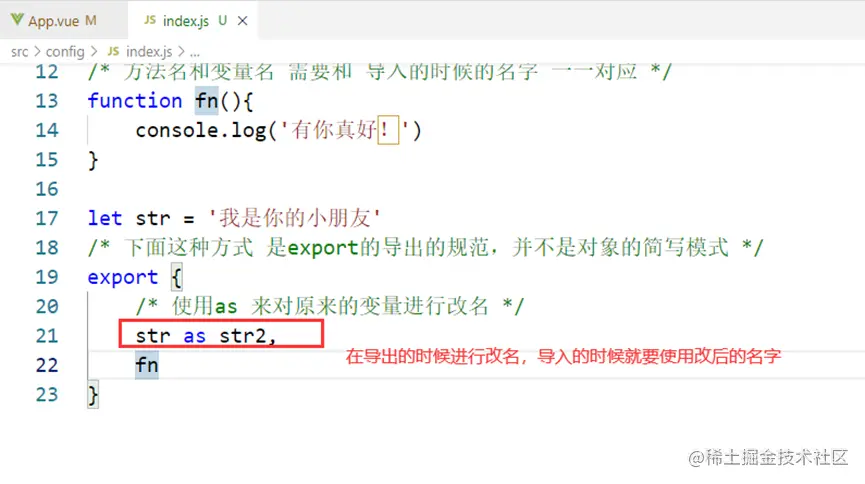Click the JS icon on index.js tab
Screen dimensions: 865x484
click(x=150, y=20)
